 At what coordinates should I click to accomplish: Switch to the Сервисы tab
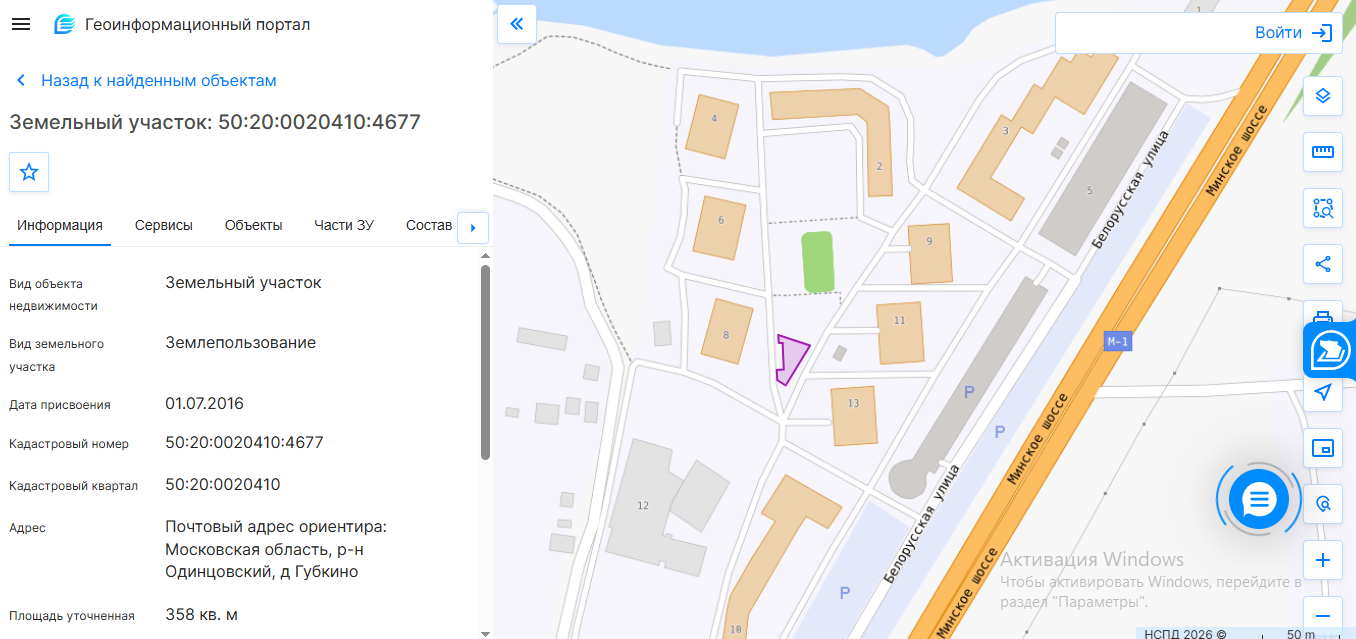point(164,225)
